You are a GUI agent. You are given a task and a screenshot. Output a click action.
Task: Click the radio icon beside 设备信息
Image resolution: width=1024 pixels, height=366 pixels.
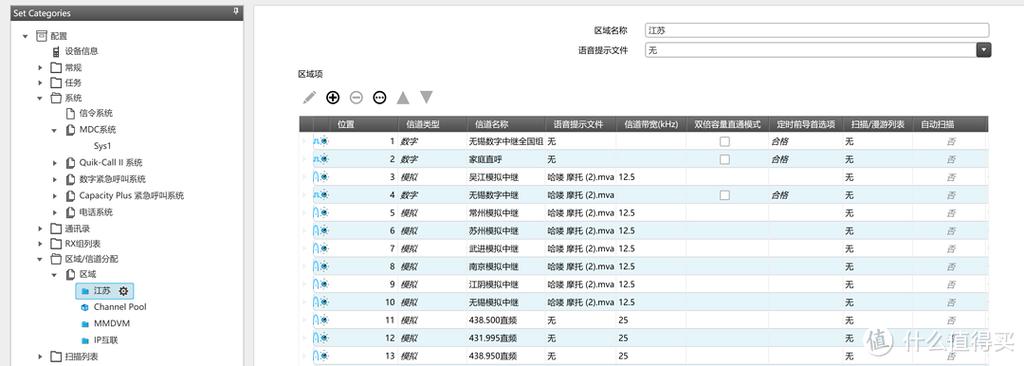click(56, 51)
